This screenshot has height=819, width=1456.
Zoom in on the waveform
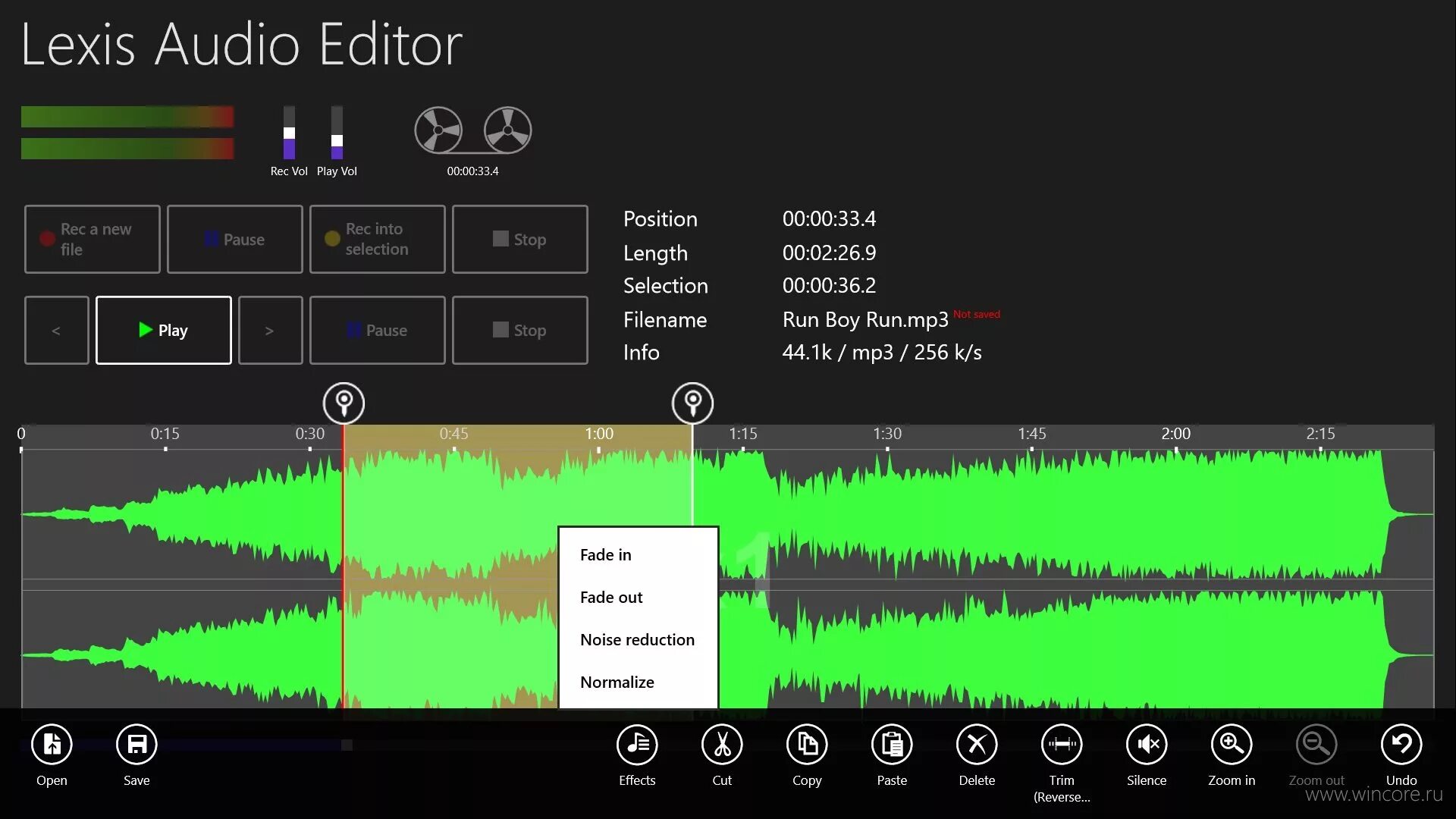[1232, 745]
